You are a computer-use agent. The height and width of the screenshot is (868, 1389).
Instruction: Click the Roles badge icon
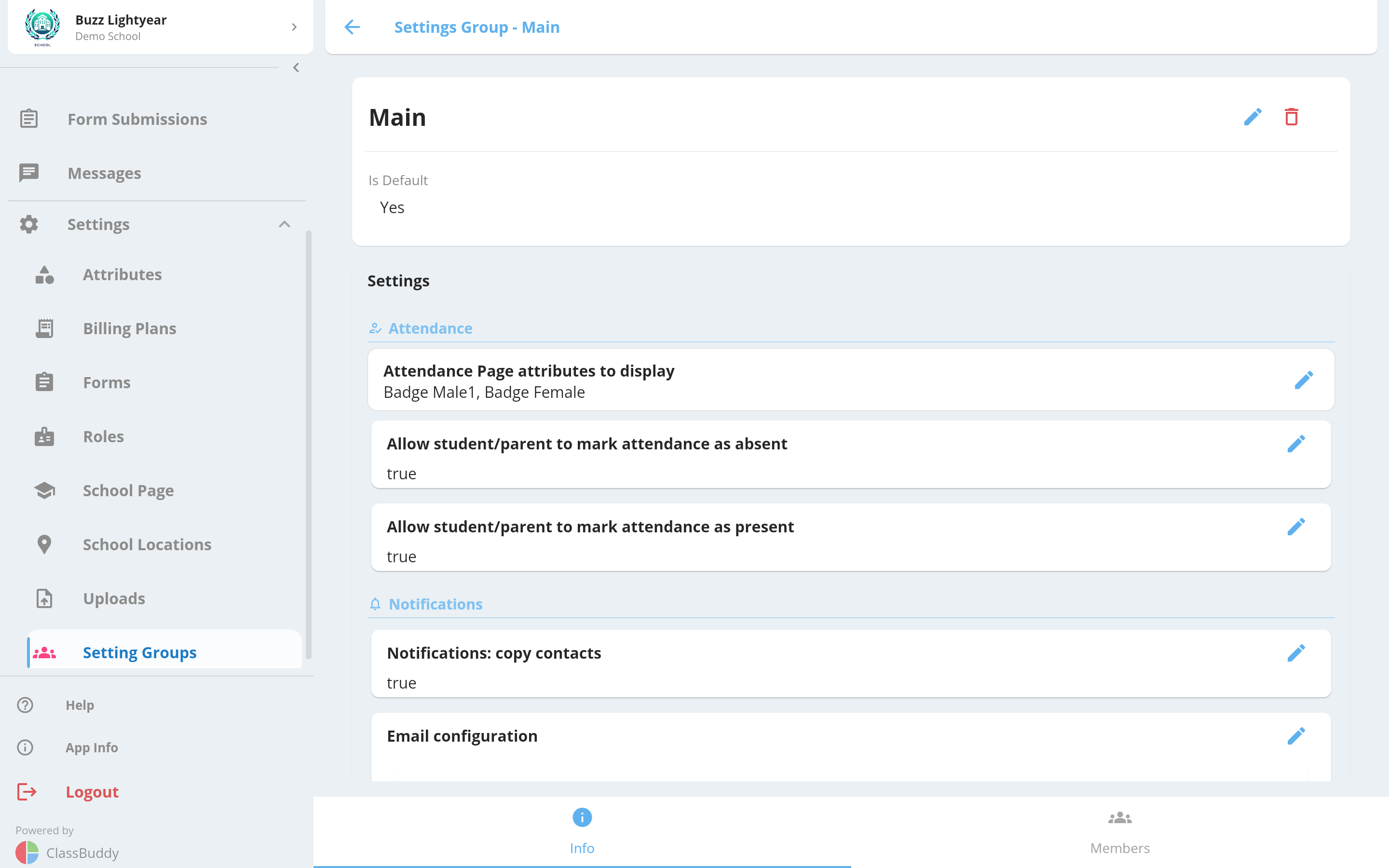[44, 436]
